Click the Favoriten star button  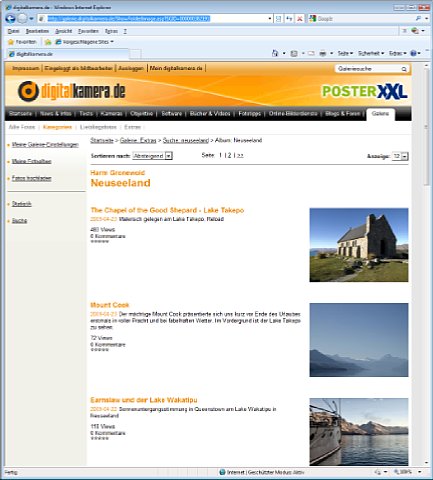pos(22,42)
